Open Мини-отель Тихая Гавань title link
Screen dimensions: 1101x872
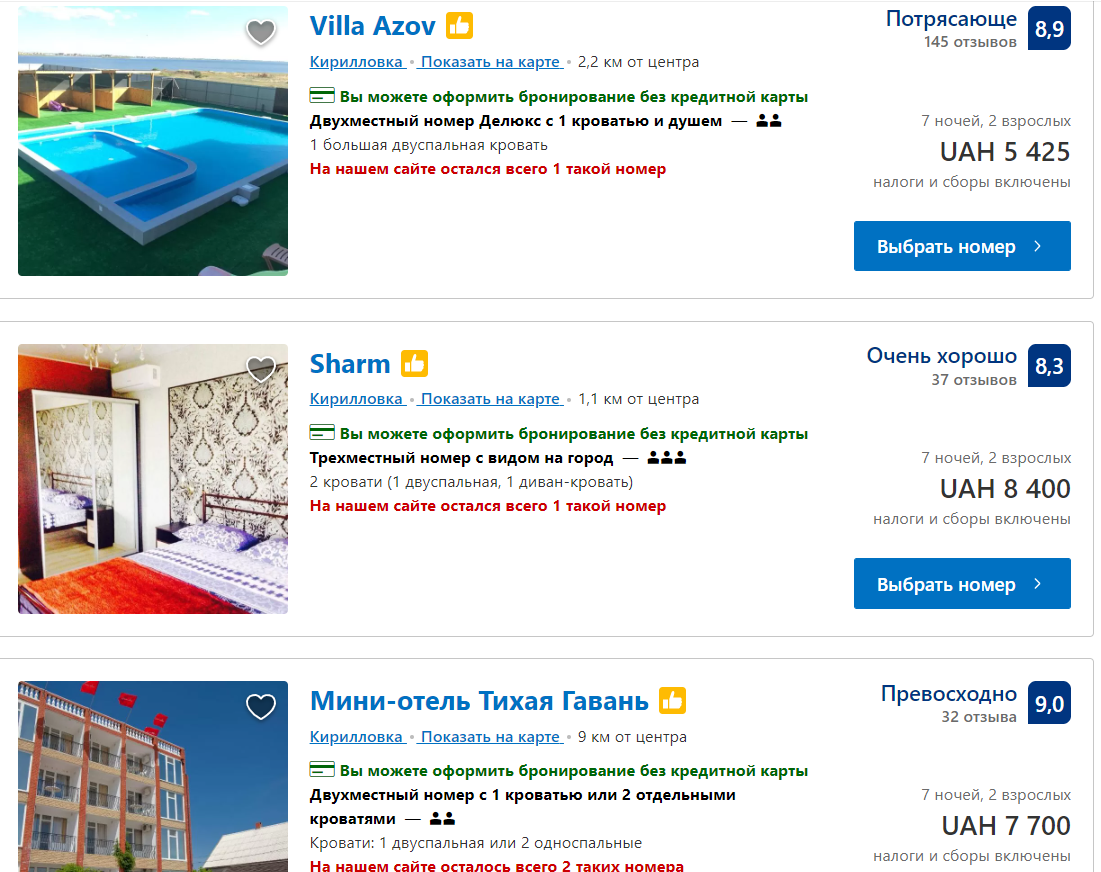(x=479, y=701)
